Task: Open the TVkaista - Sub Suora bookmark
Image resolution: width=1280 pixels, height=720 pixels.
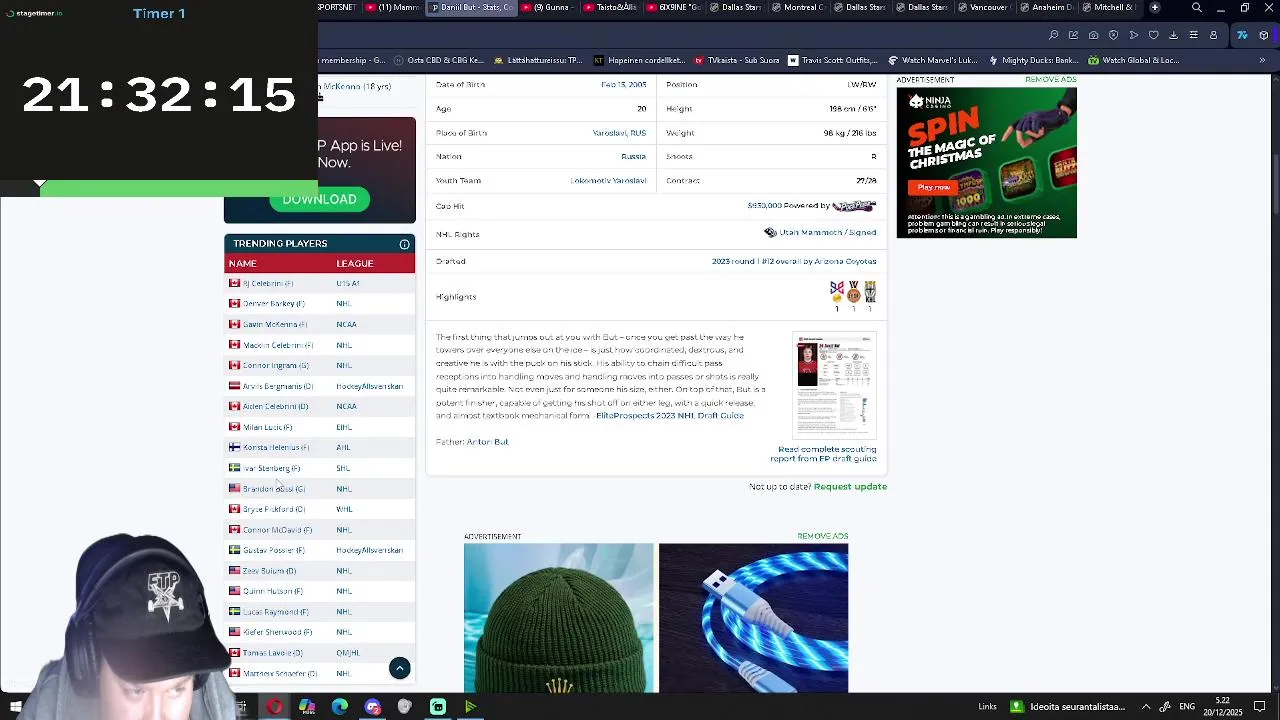Action: pos(737,60)
